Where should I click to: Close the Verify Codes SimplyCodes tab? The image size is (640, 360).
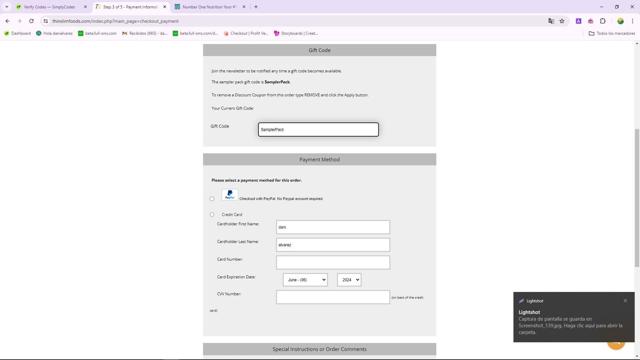click(x=85, y=7)
